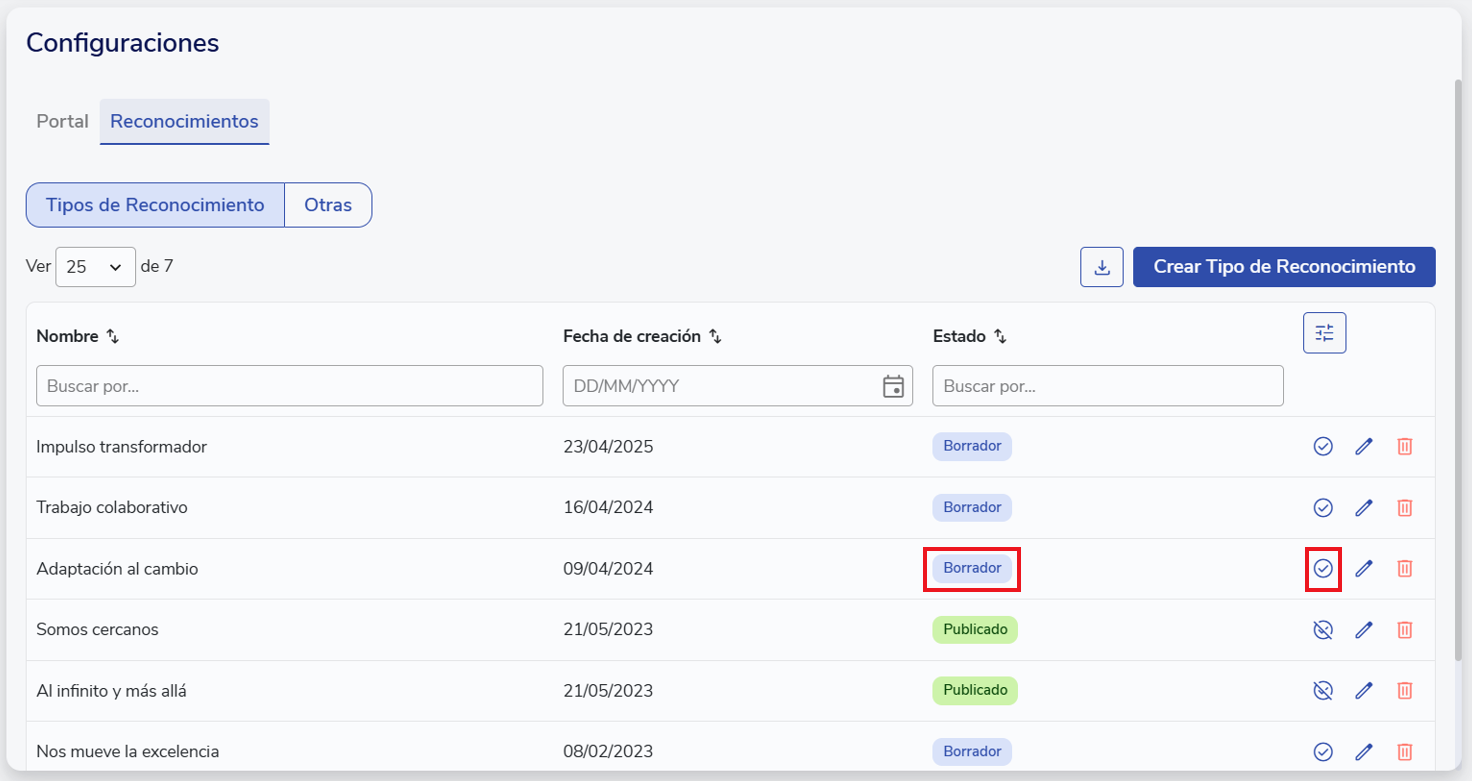Unpublish the Somos cercanos recognition type
Image resolution: width=1472 pixels, height=781 pixels.
coord(1323,630)
